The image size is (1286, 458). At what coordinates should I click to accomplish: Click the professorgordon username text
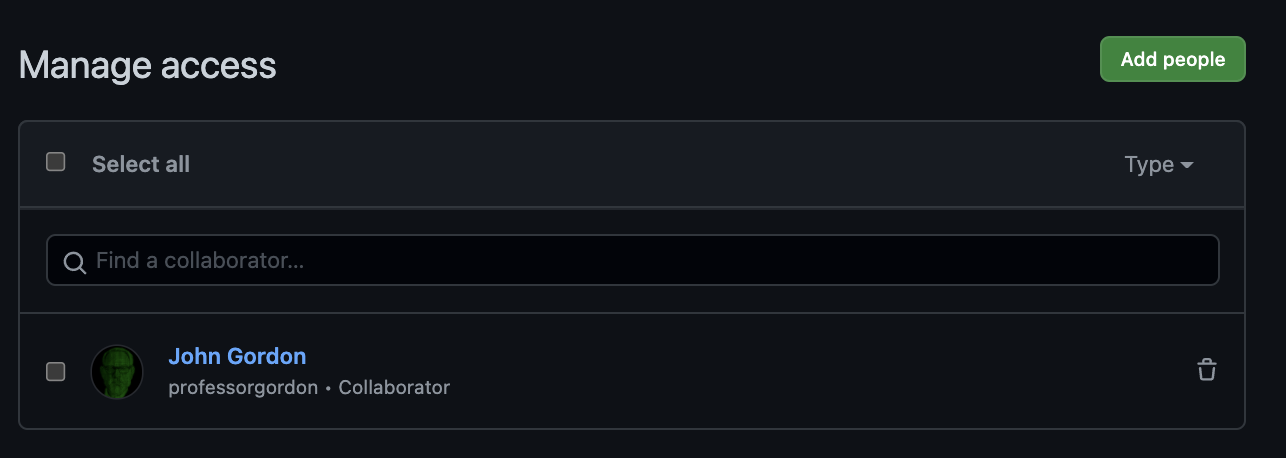(x=243, y=387)
